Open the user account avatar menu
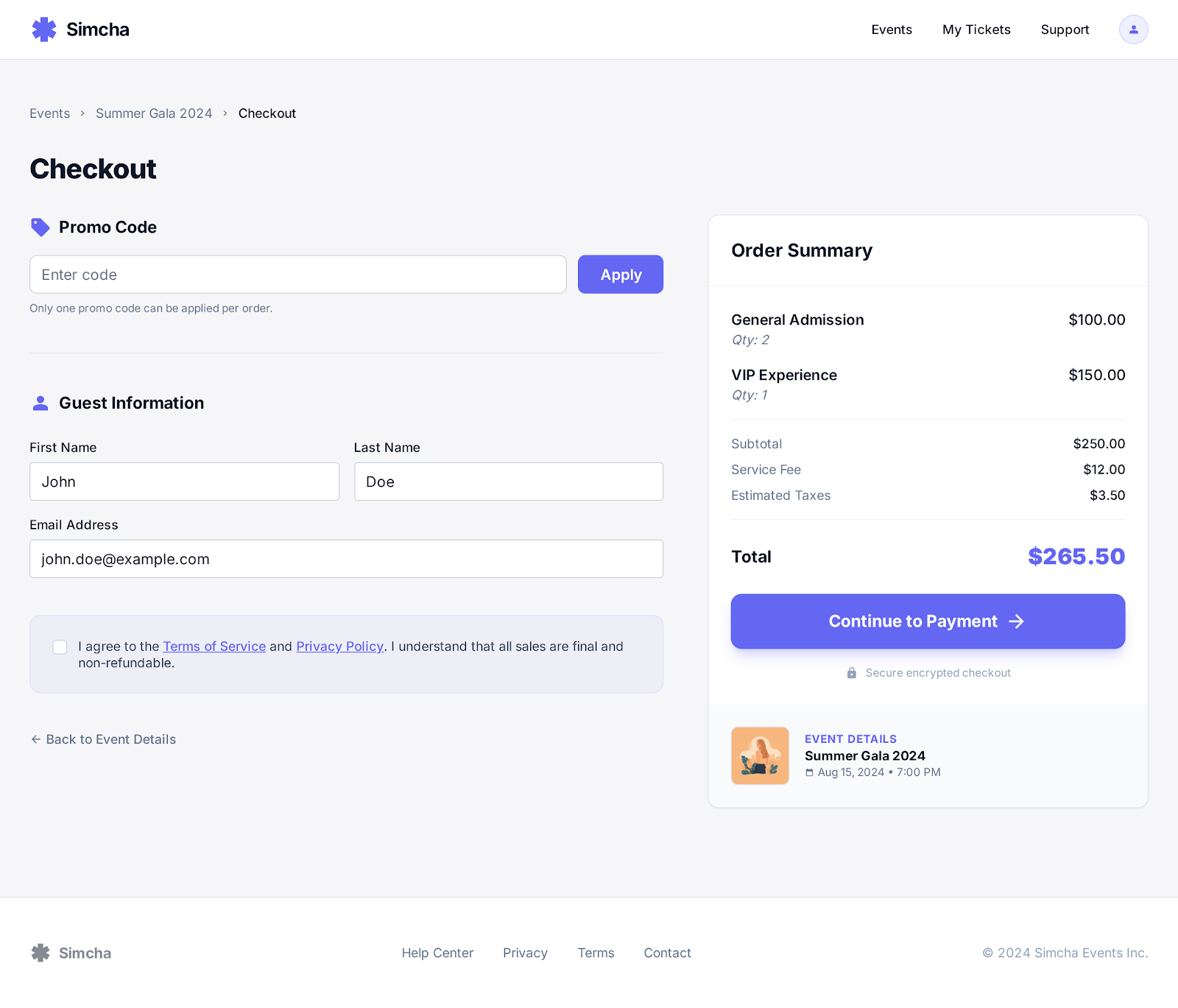 [x=1133, y=29]
